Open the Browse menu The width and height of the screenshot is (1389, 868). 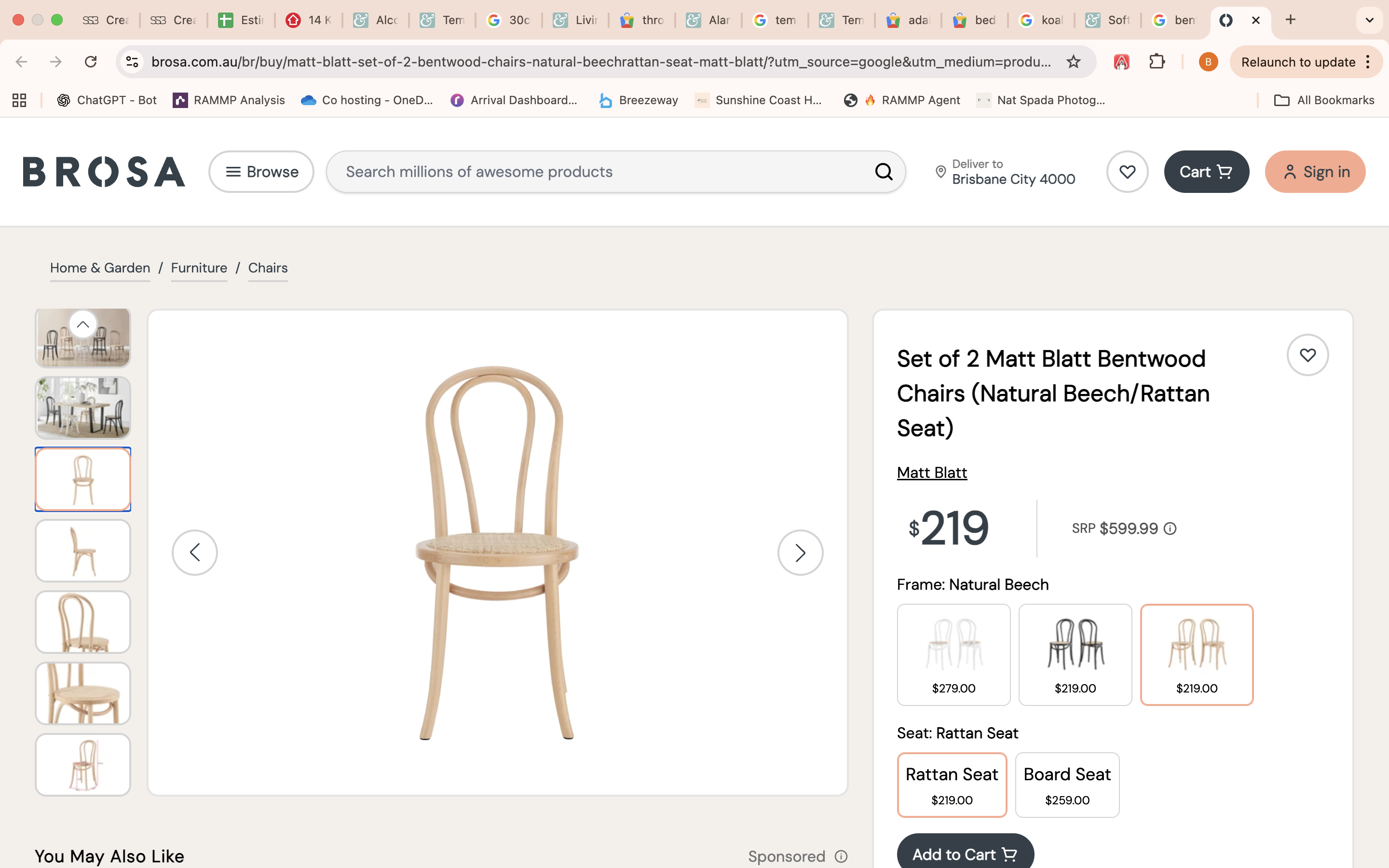click(x=261, y=172)
